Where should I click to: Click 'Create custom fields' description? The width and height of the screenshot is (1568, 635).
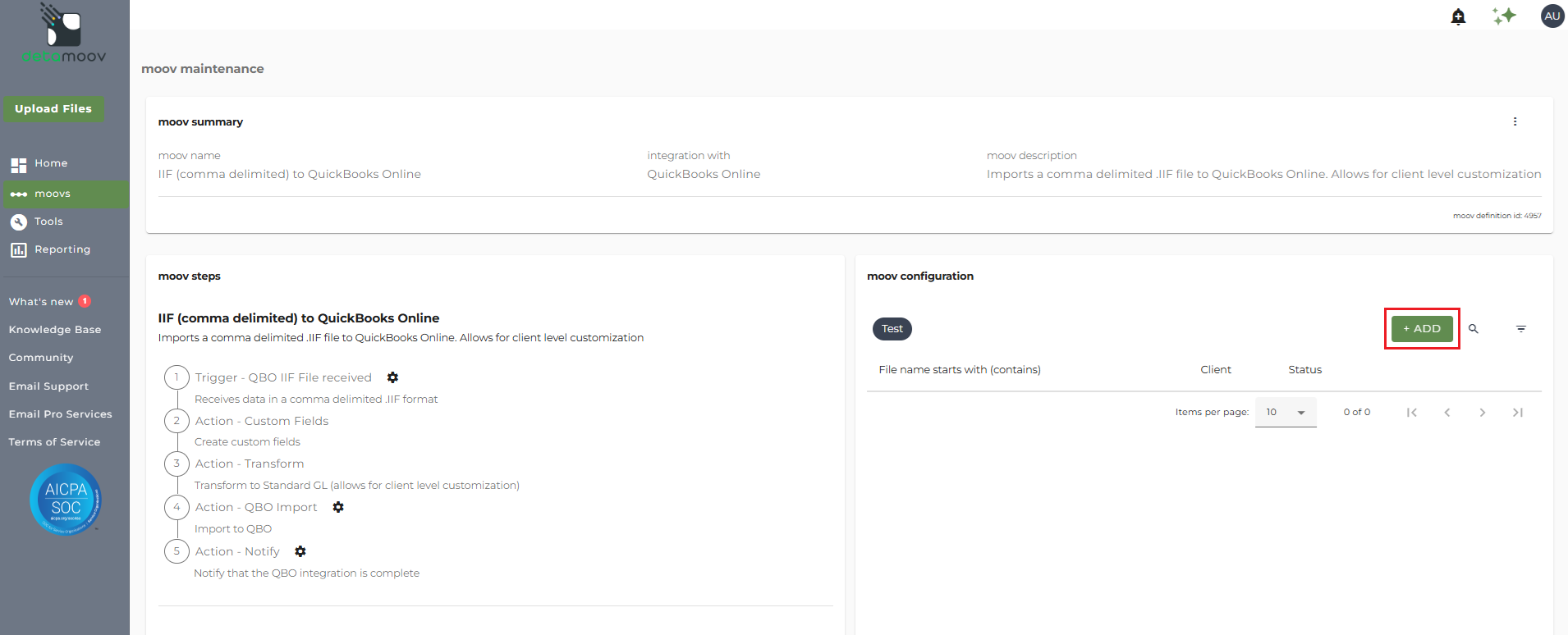[x=247, y=441]
